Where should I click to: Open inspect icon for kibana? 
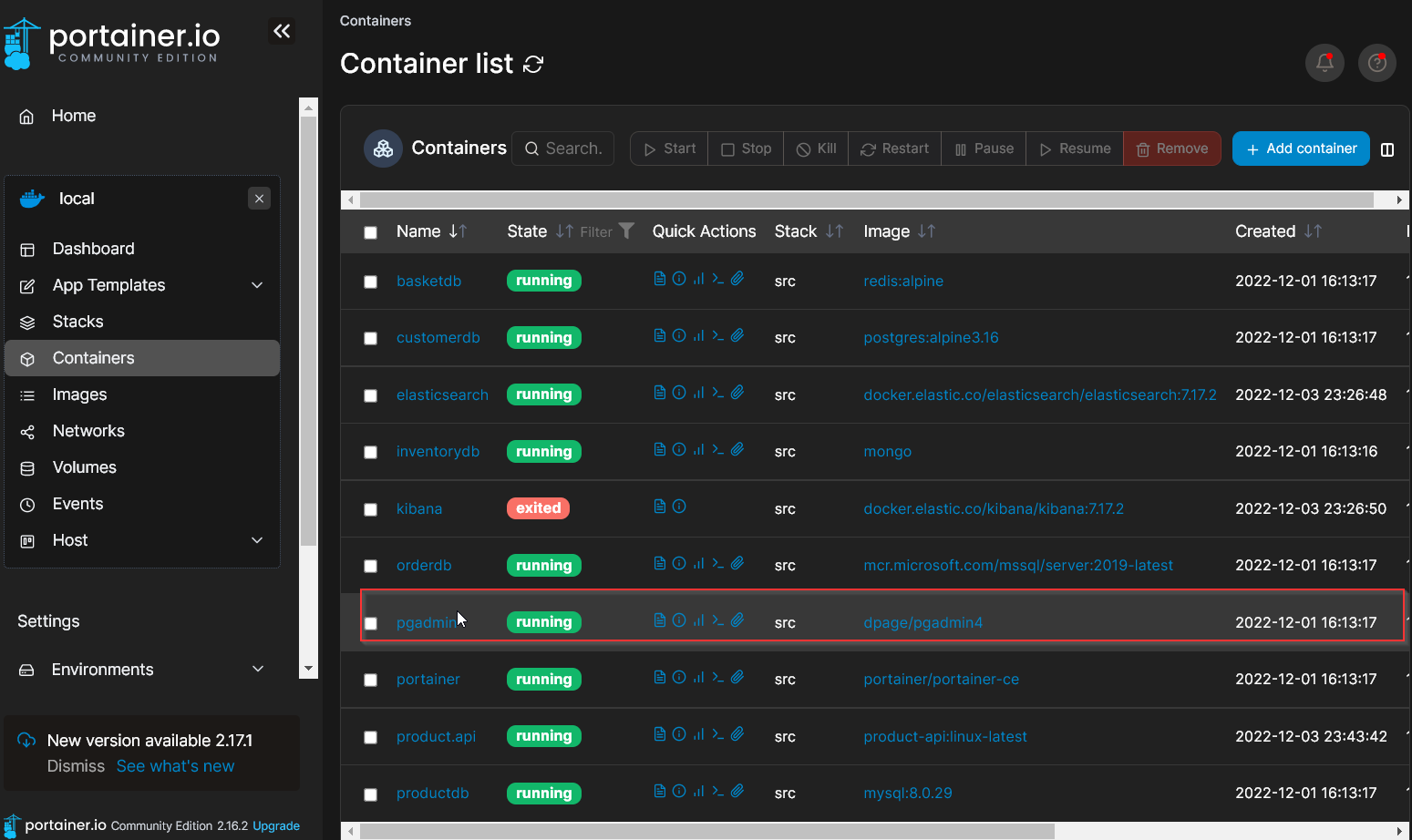[x=679, y=507]
